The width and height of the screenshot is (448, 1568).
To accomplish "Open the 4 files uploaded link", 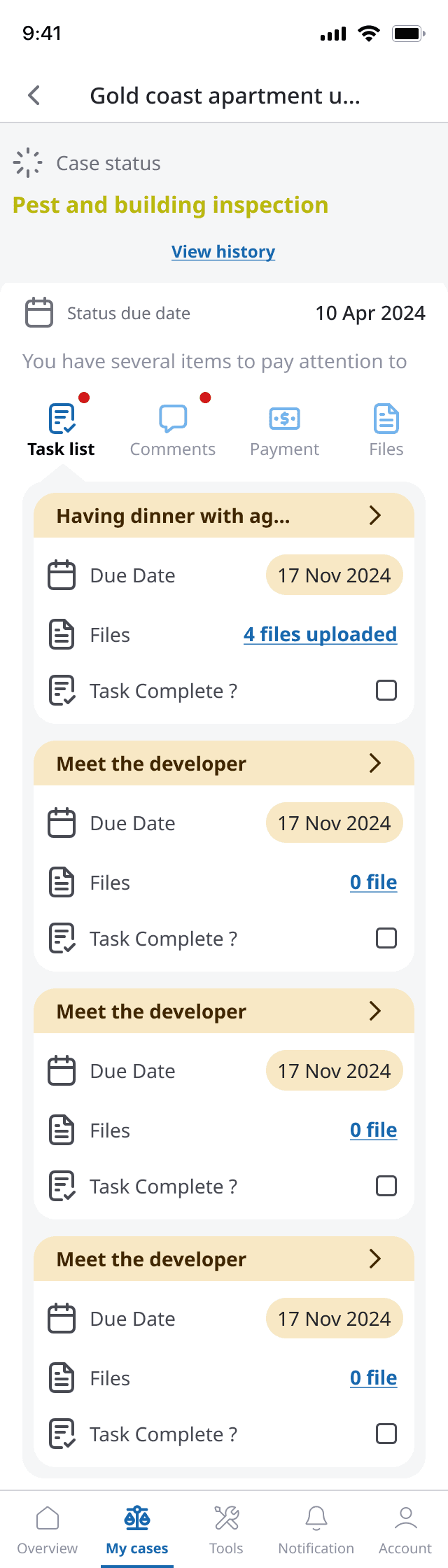I will (x=321, y=635).
